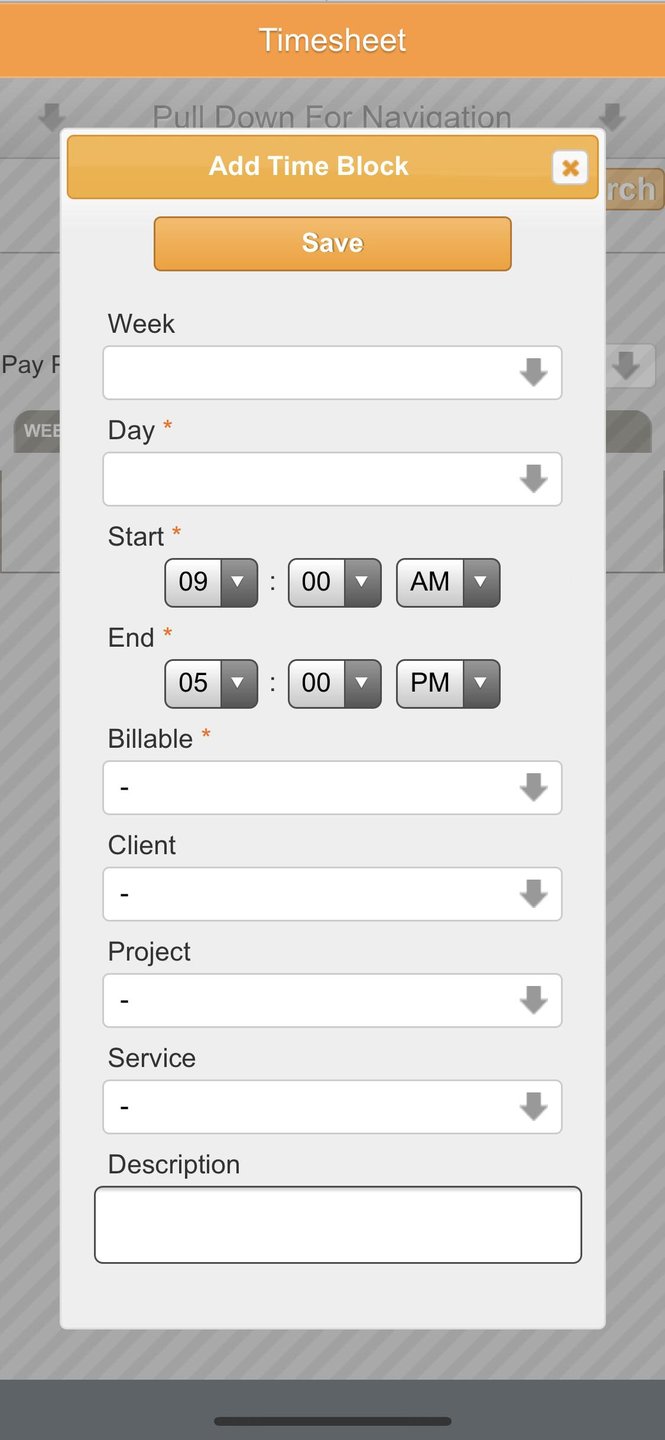Change the End minutes selector
Viewport: 665px width, 1440px height.
coord(334,683)
